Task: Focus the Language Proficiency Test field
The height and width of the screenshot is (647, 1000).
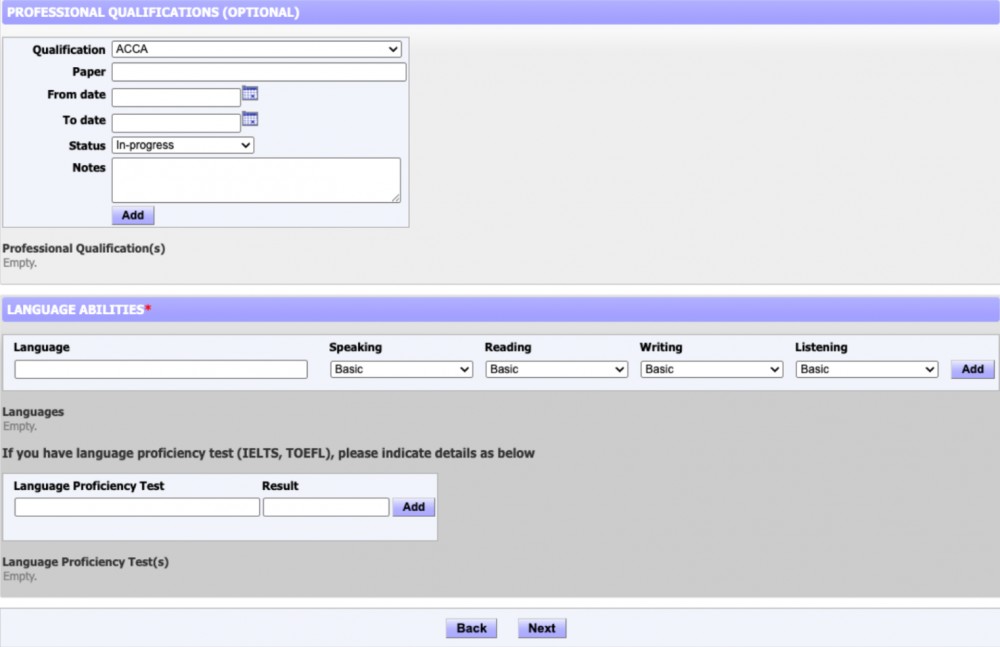Action: coord(137,507)
